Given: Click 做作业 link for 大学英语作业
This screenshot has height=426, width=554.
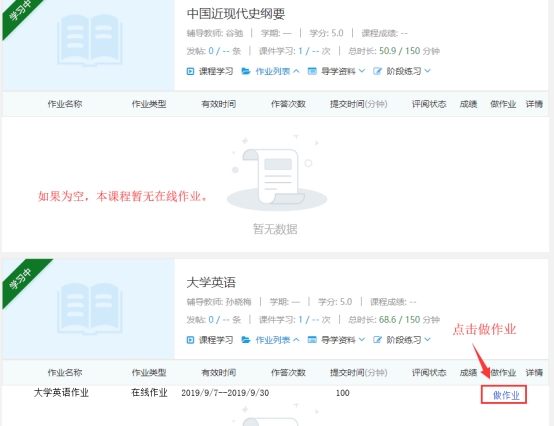Looking at the screenshot, I should pos(506,395).
